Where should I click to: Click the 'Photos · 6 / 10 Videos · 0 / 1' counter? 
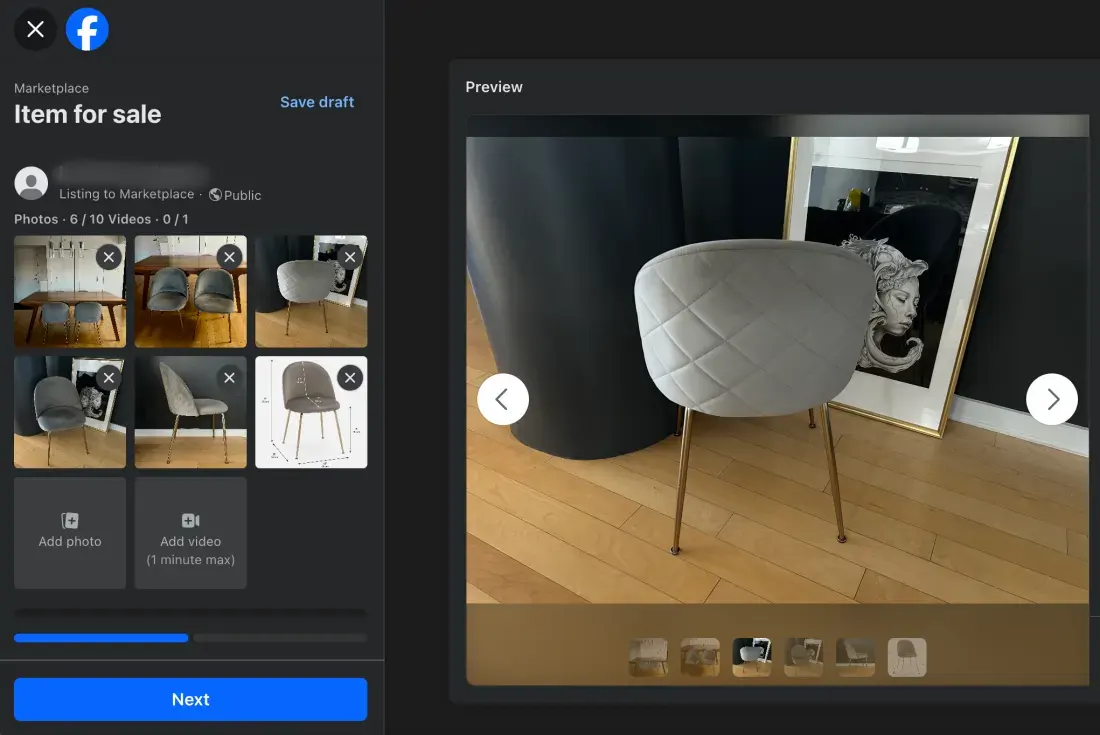[x=101, y=220]
